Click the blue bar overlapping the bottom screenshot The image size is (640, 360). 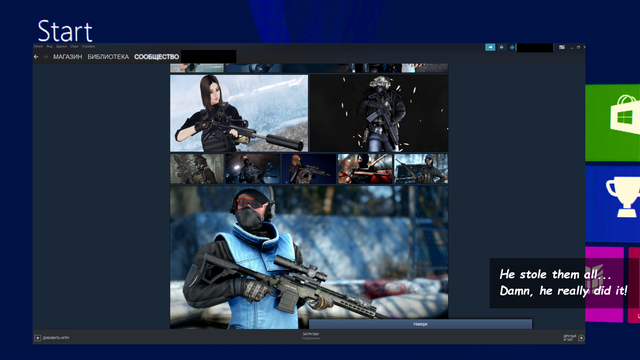click(x=420, y=324)
